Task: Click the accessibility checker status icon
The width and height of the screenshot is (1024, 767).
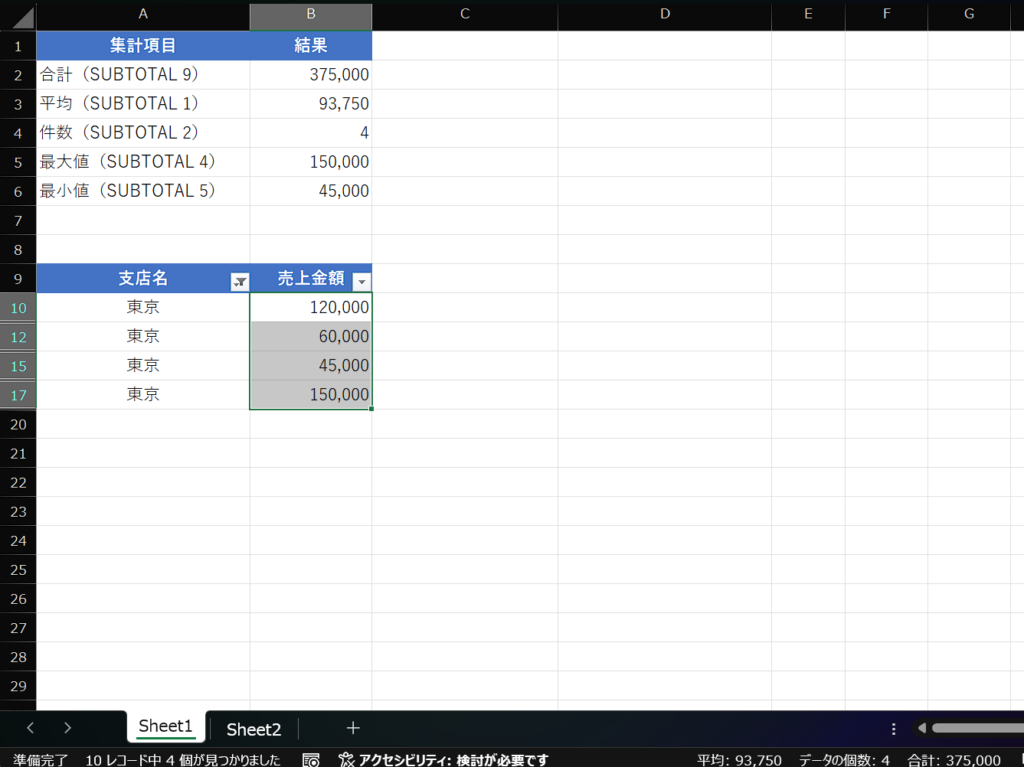Action: pyautogui.click(x=346, y=760)
